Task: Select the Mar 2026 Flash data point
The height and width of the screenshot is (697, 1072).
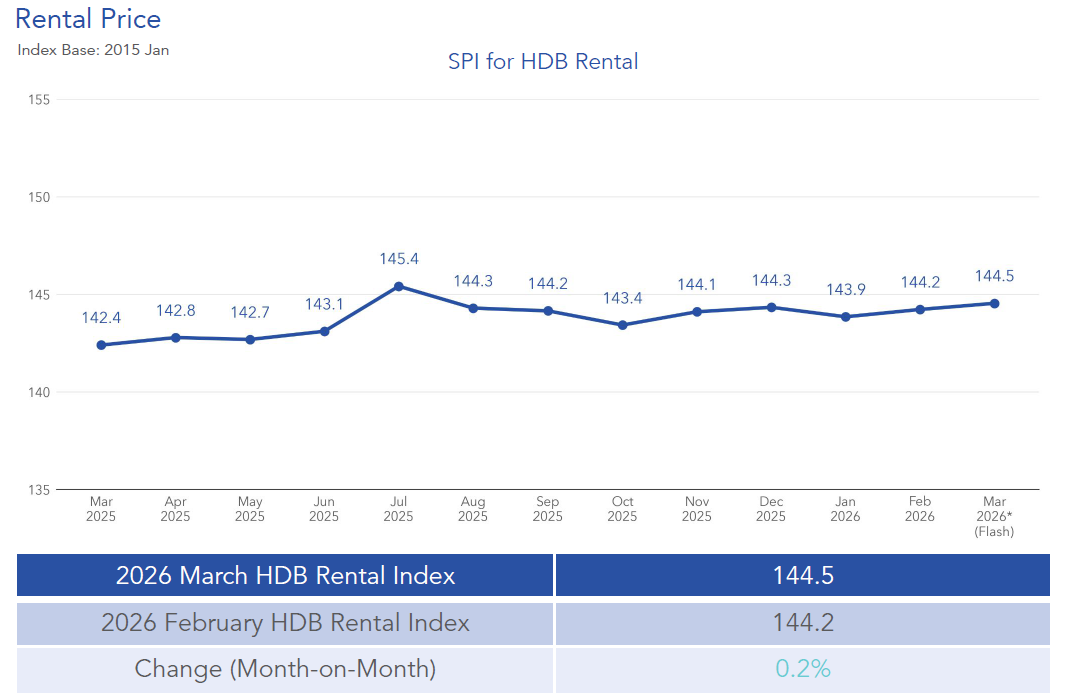Action: [994, 303]
